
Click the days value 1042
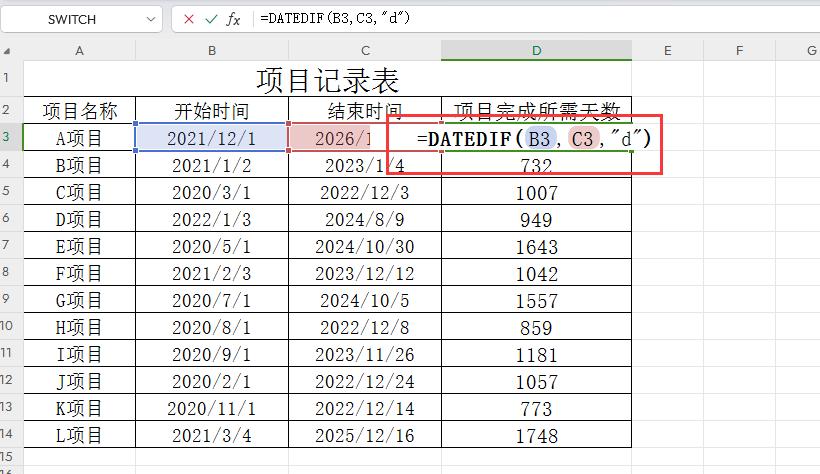537,273
